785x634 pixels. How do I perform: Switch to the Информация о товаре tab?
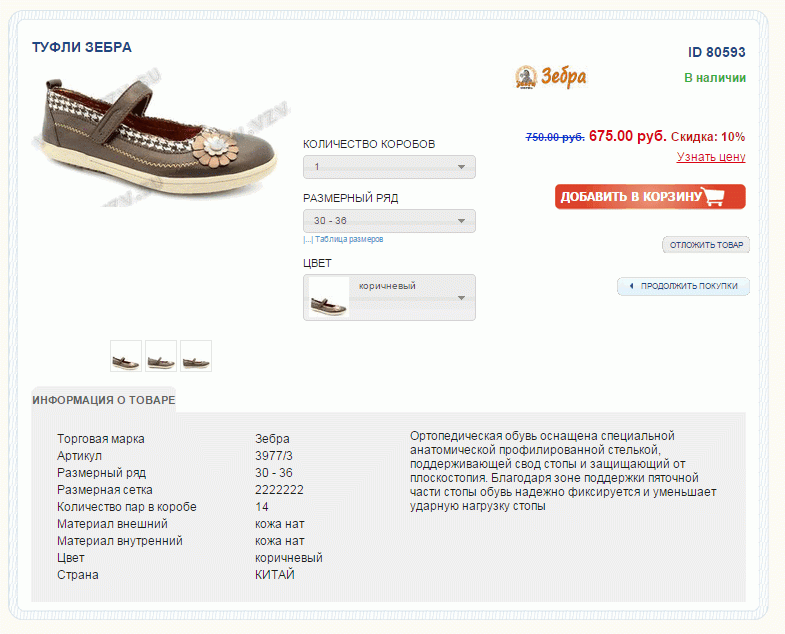pos(104,400)
